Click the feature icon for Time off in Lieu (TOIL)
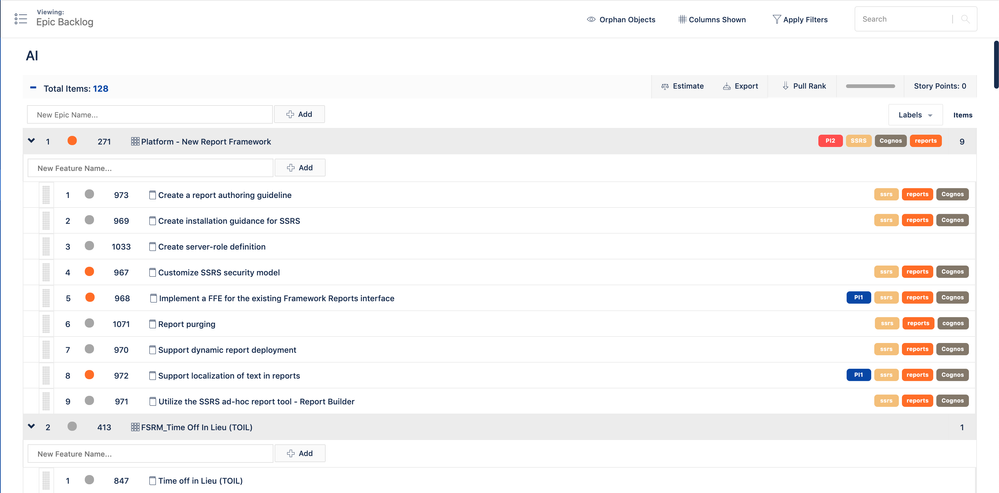 click(x=152, y=481)
